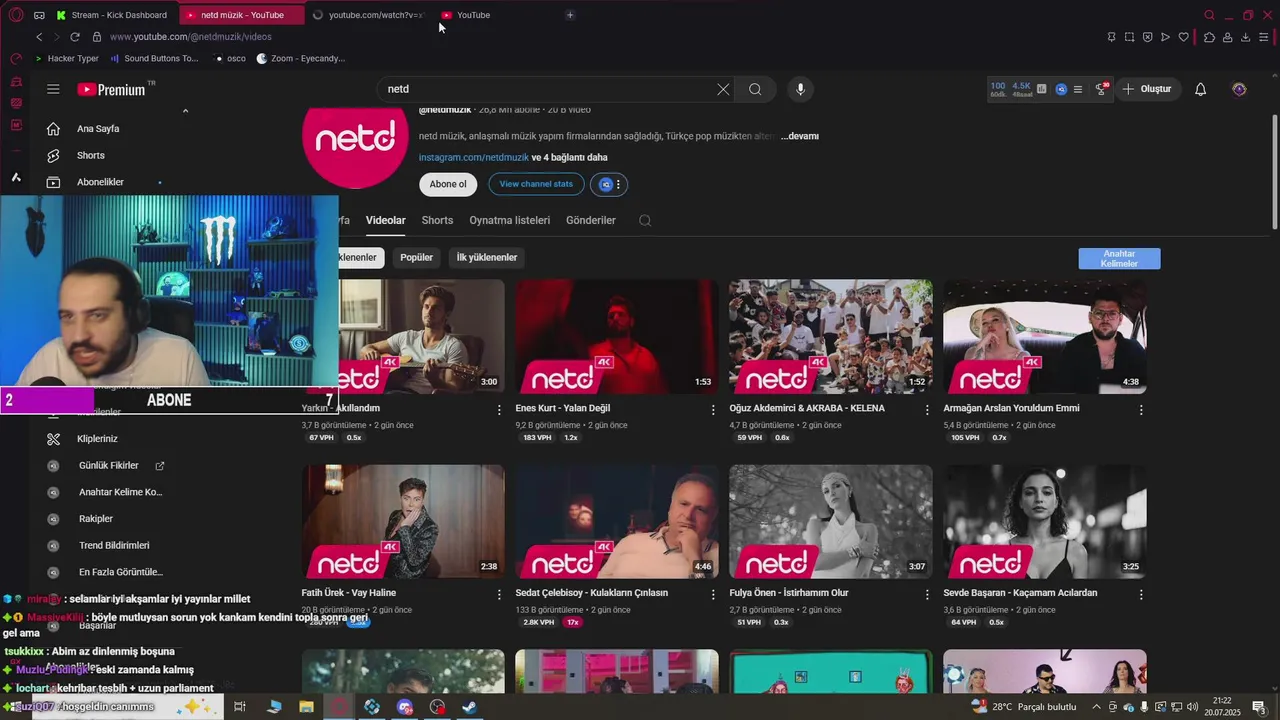
Task: Click the Oluştur create button
Action: (x=1147, y=89)
